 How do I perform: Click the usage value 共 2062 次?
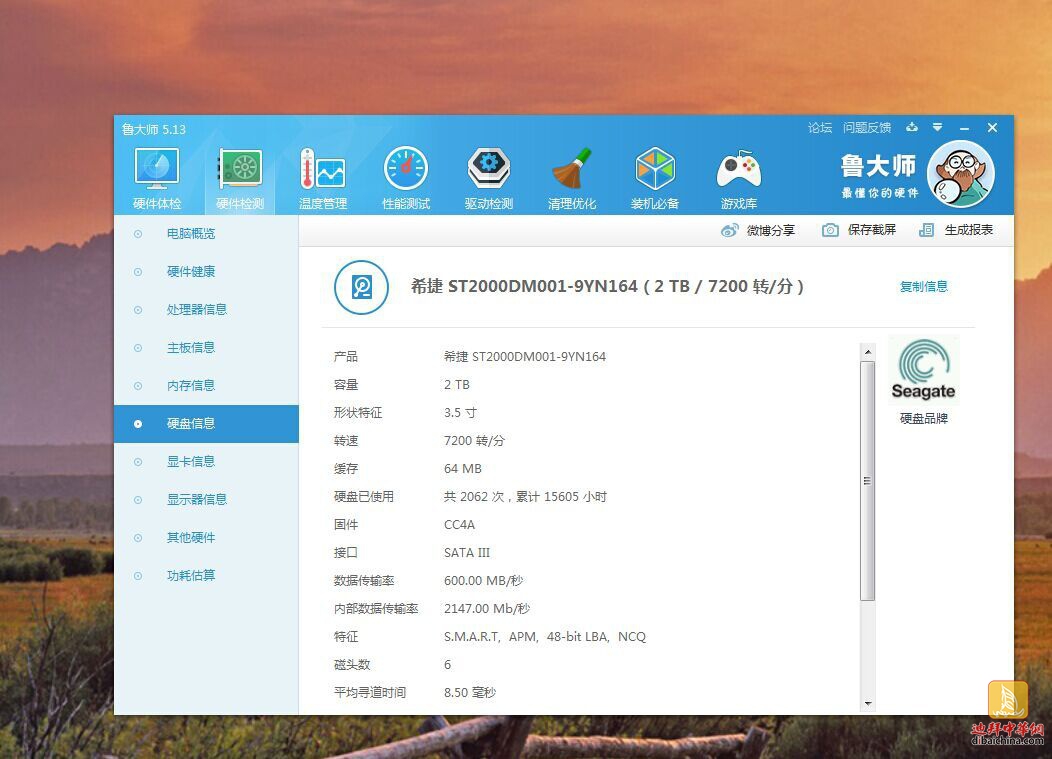(x=525, y=497)
